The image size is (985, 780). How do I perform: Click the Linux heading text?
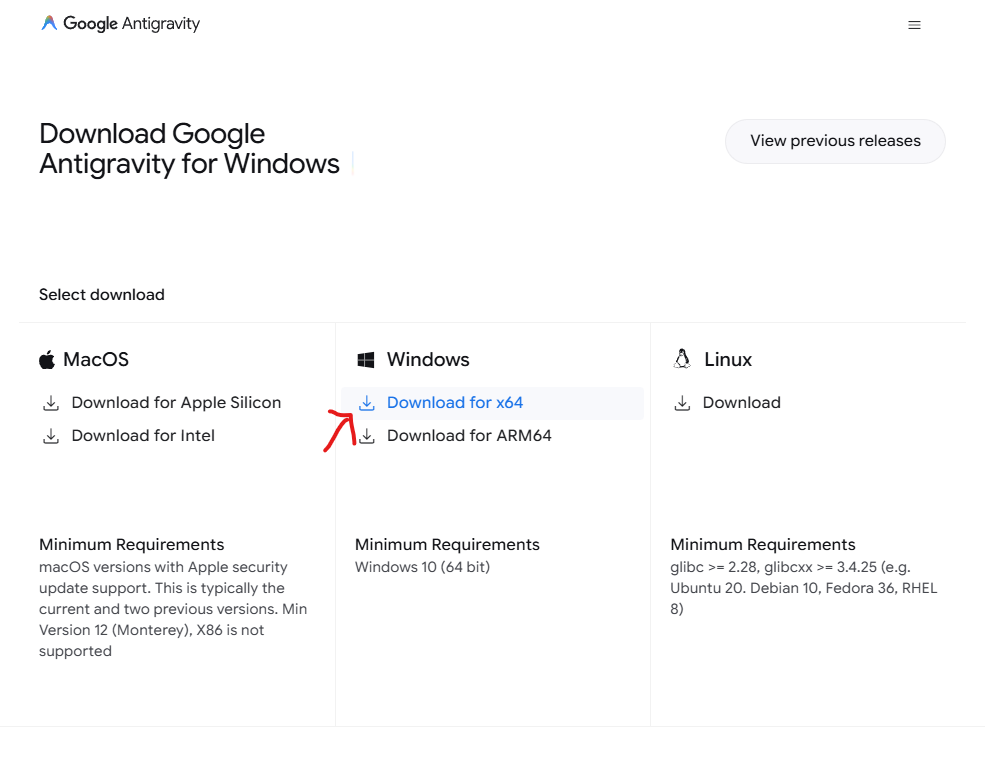pyautogui.click(x=727, y=359)
